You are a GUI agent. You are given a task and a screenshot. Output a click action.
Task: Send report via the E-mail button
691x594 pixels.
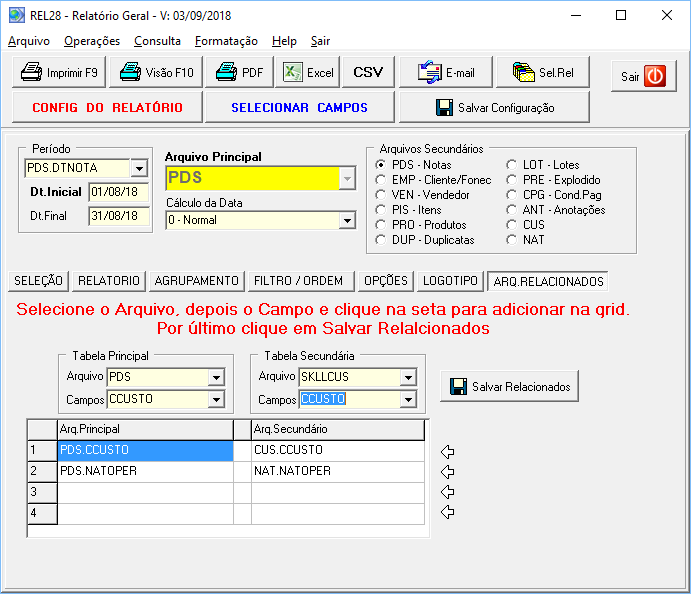tap(446, 72)
